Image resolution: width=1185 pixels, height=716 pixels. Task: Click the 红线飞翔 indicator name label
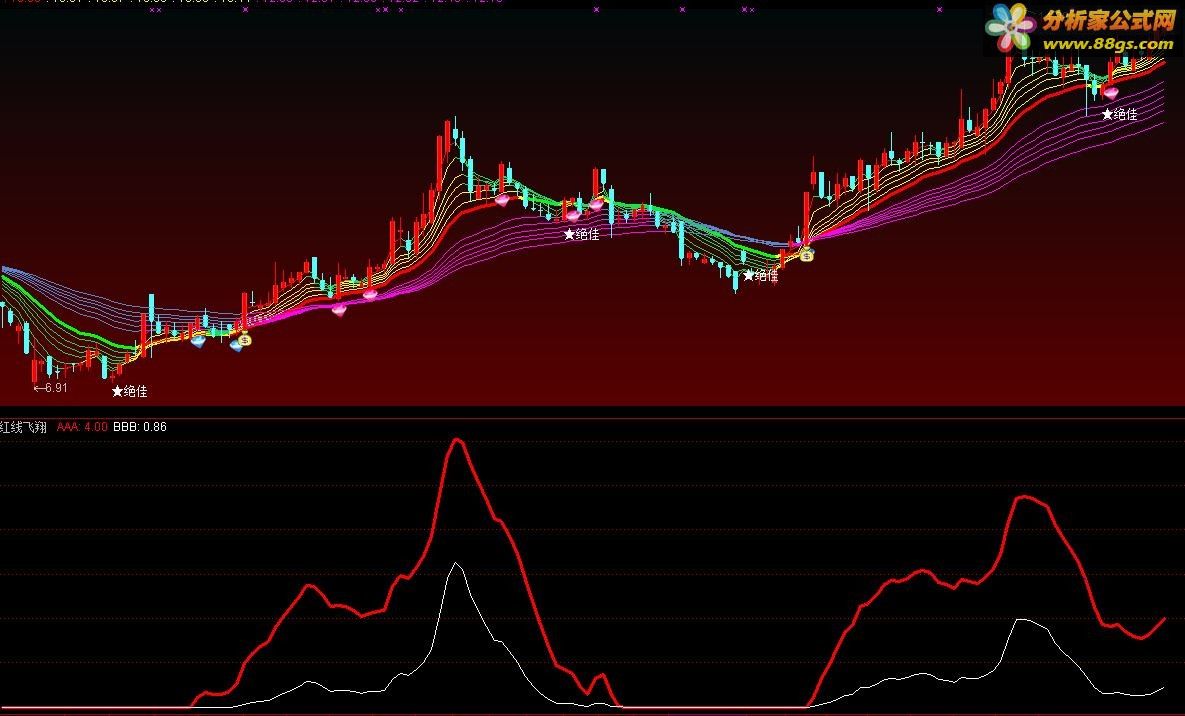(x=23, y=427)
